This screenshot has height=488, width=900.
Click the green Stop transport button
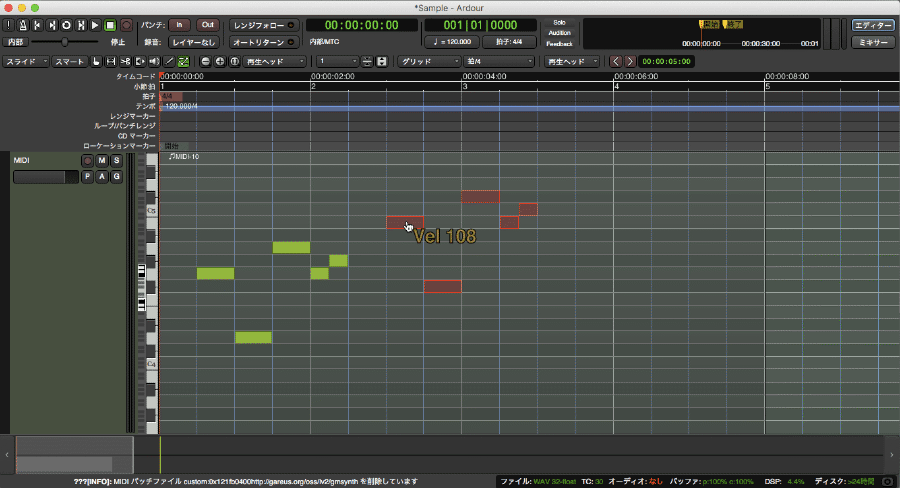pos(110,24)
